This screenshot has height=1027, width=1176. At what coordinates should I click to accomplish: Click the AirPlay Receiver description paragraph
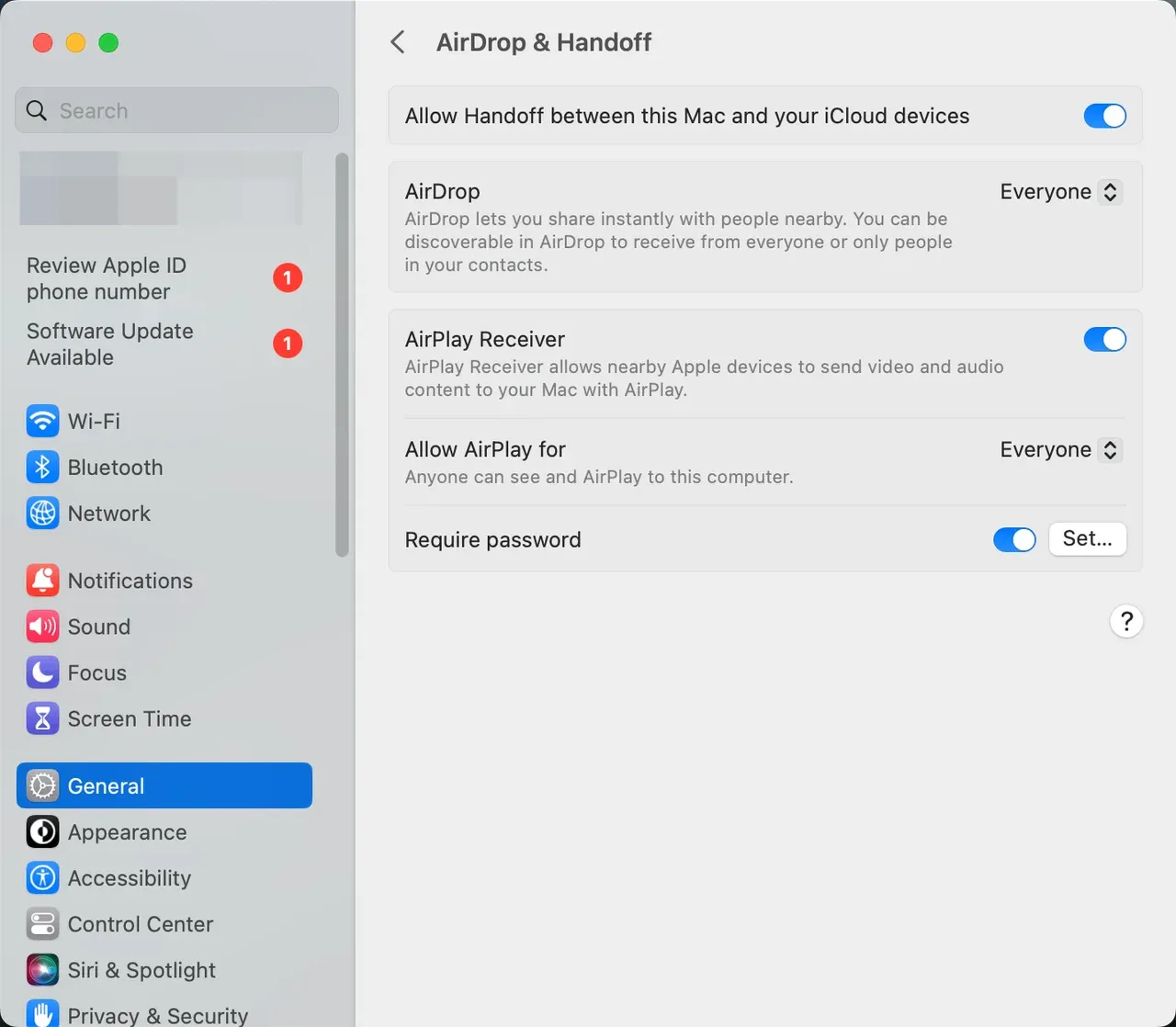point(705,378)
